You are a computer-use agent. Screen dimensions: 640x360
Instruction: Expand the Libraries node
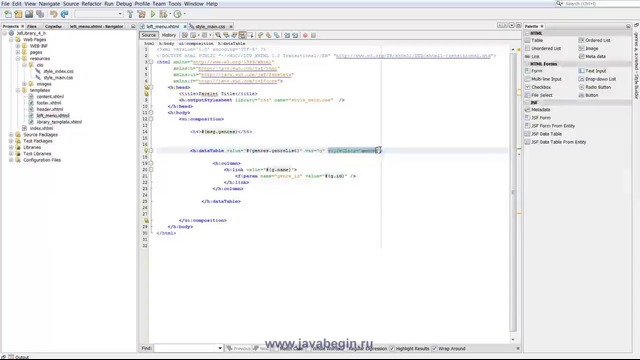click(x=11, y=147)
